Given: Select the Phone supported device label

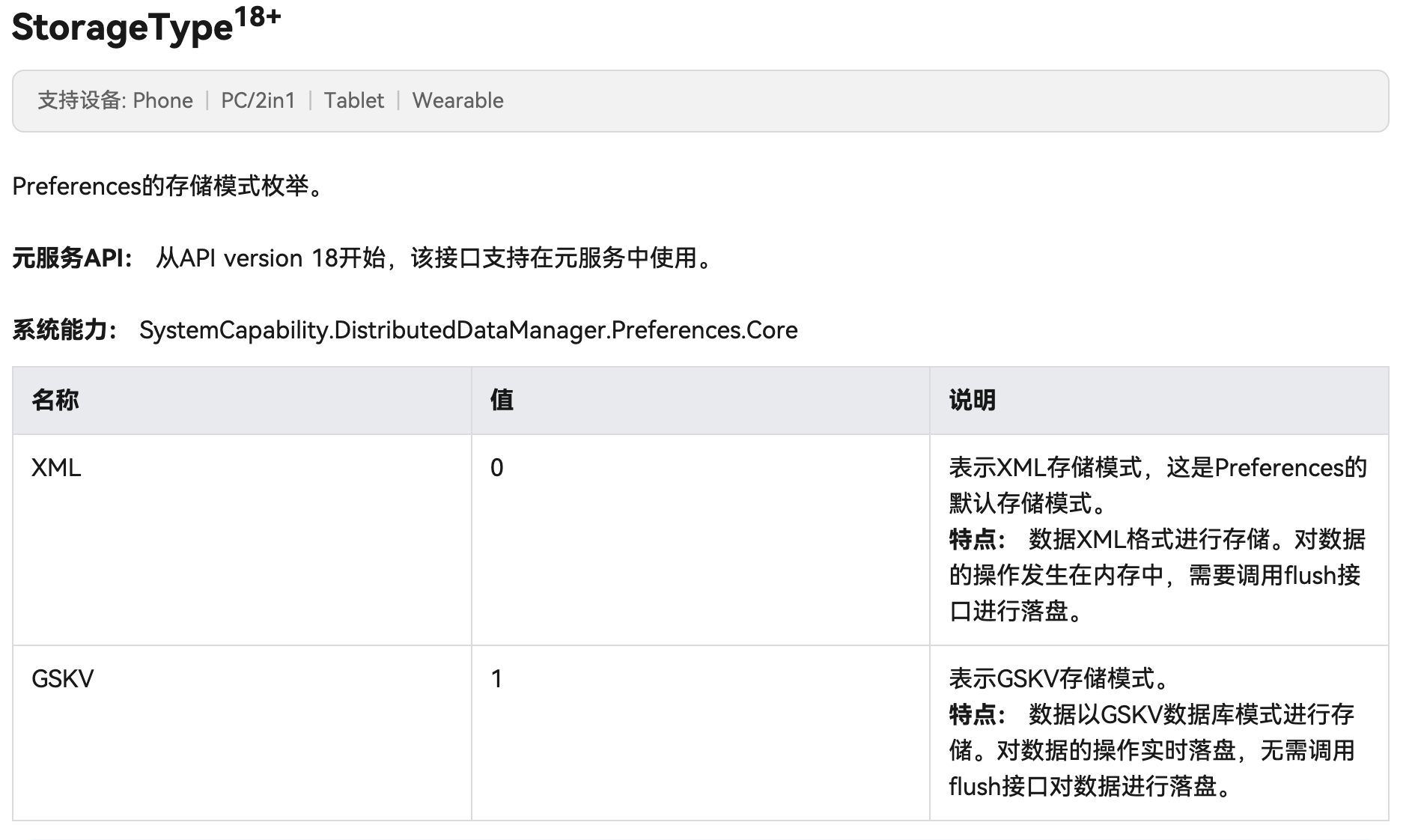Looking at the screenshot, I should (x=162, y=100).
